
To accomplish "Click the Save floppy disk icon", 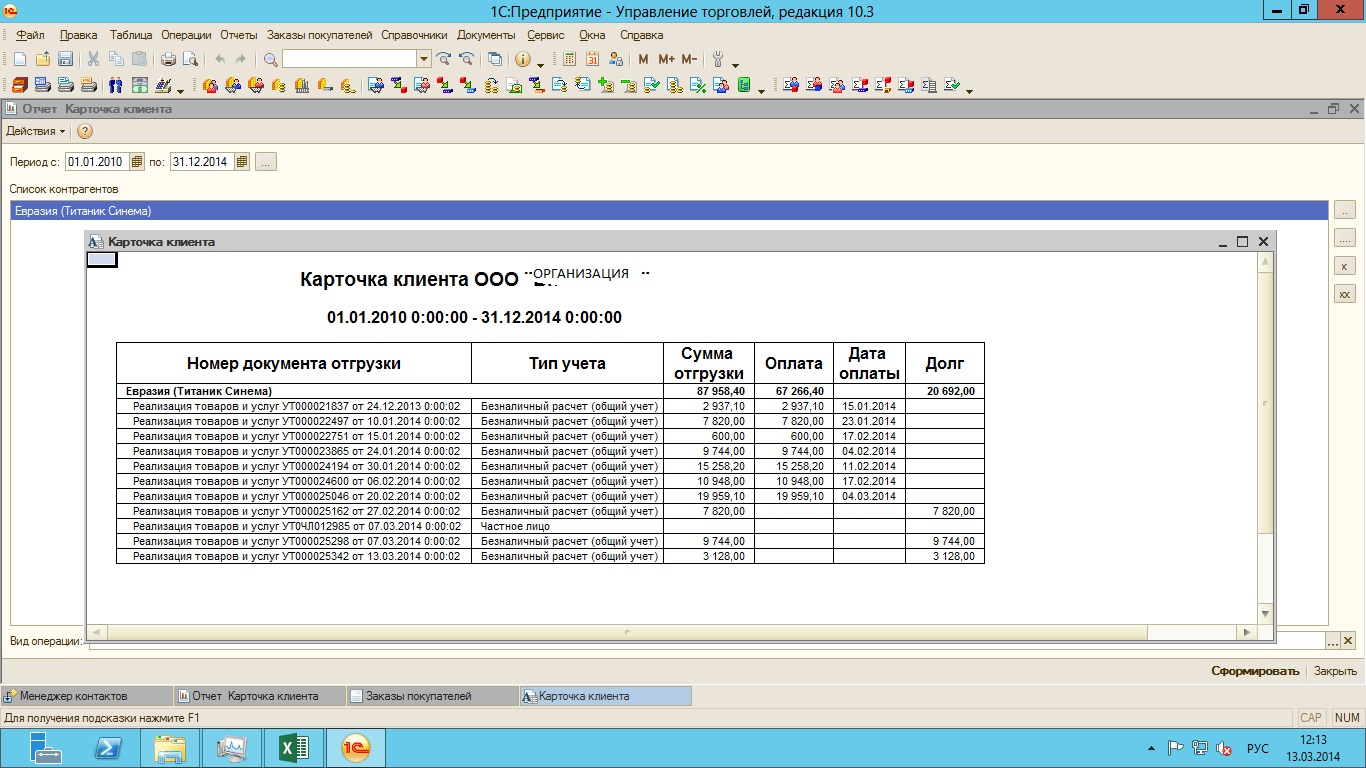I will pyautogui.click(x=65, y=60).
